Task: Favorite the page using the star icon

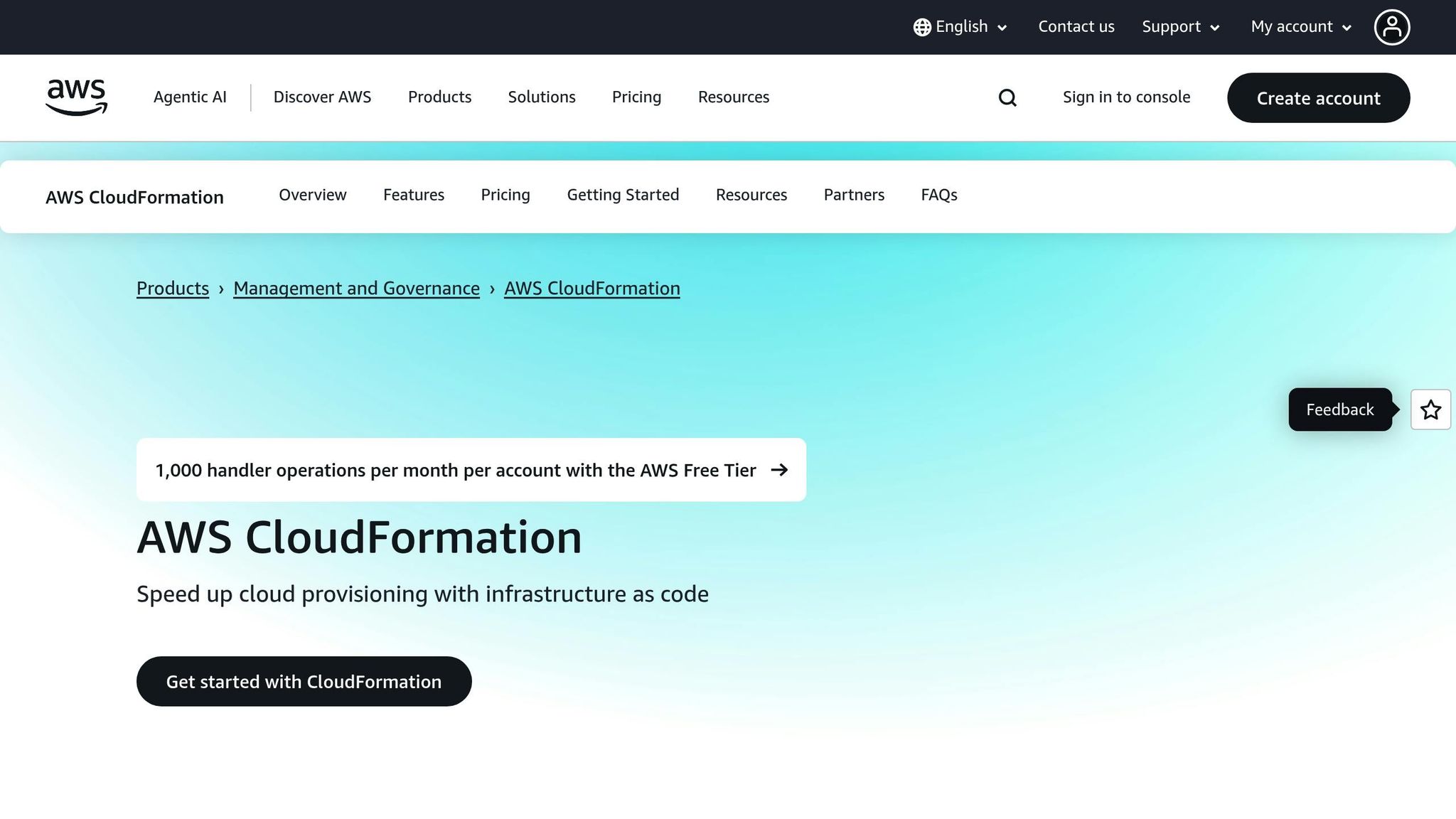Action: [1430, 409]
